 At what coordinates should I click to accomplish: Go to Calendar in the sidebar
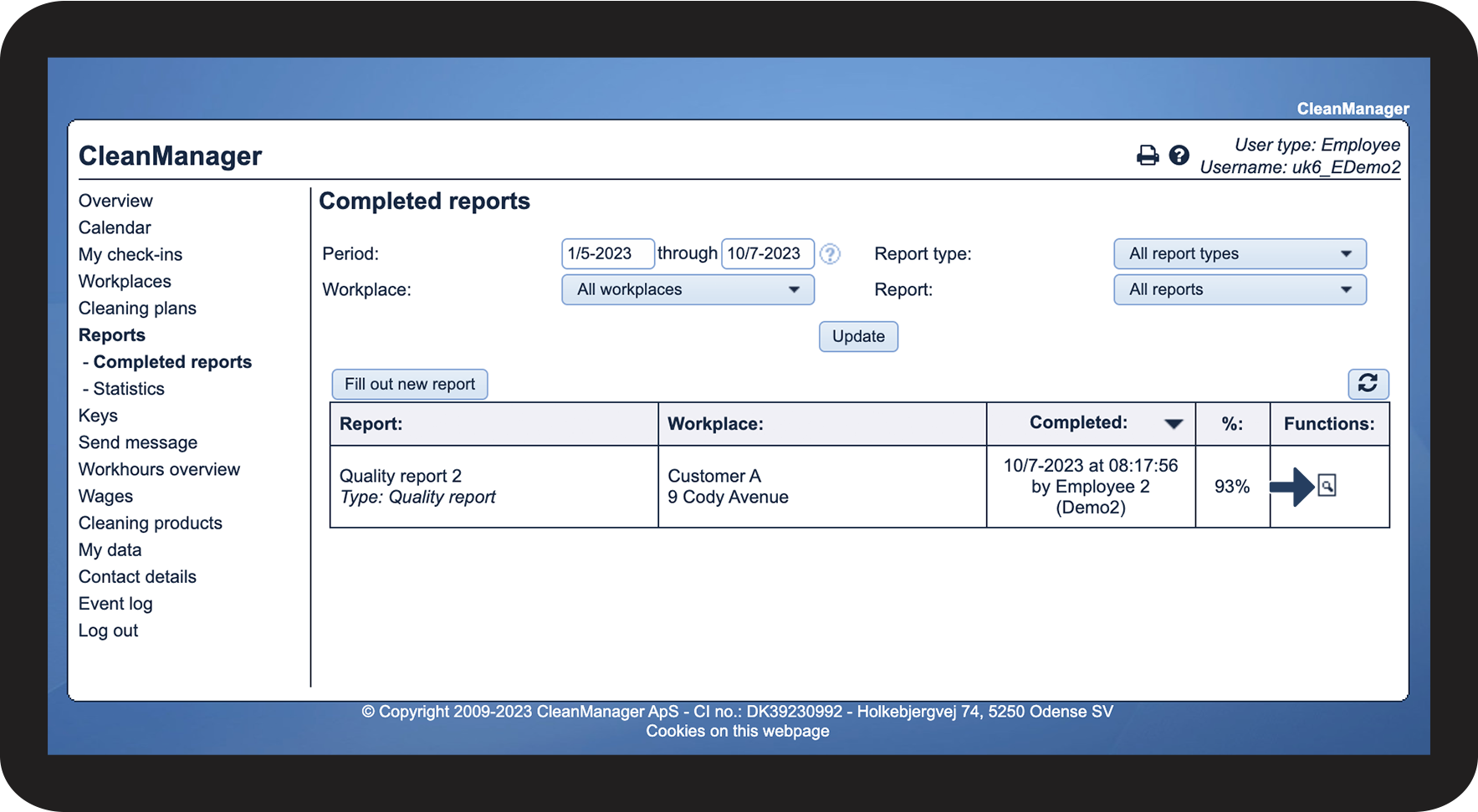115,227
